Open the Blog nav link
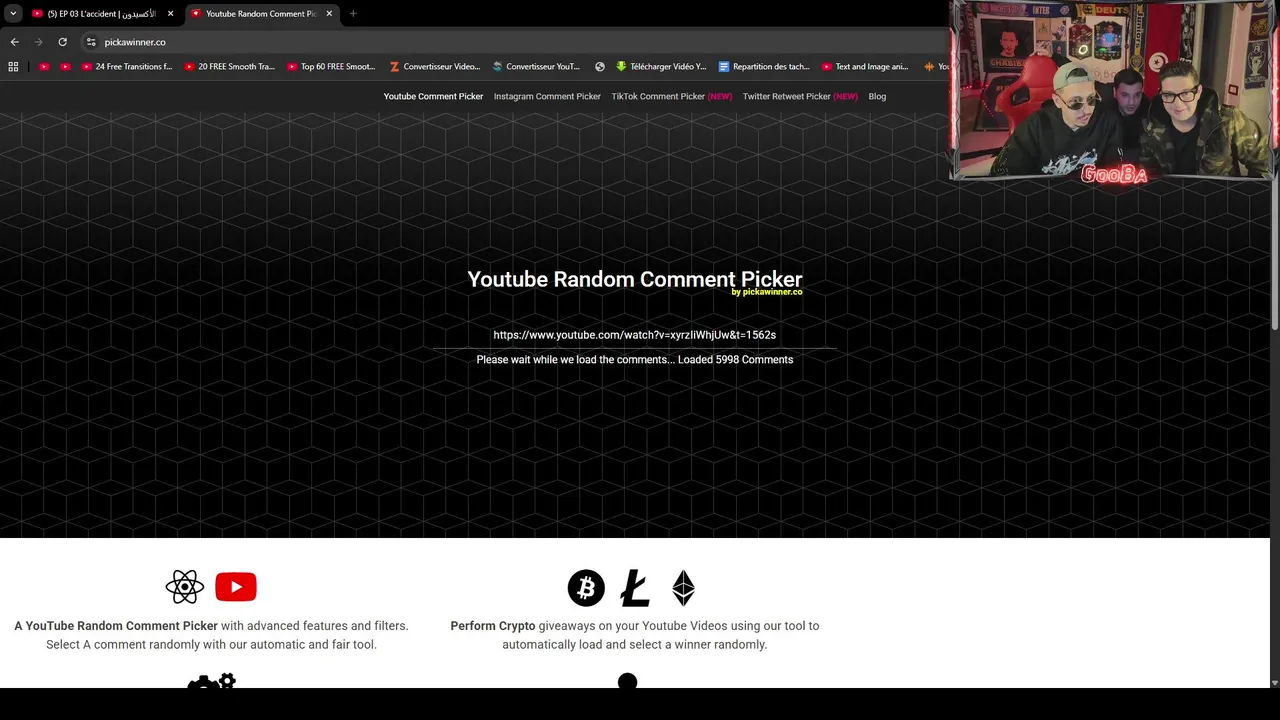 click(877, 97)
